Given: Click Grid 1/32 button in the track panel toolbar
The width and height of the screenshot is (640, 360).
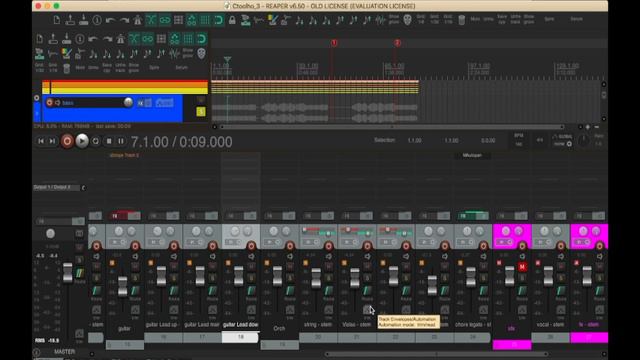Looking at the screenshot, I should pos(40,67).
